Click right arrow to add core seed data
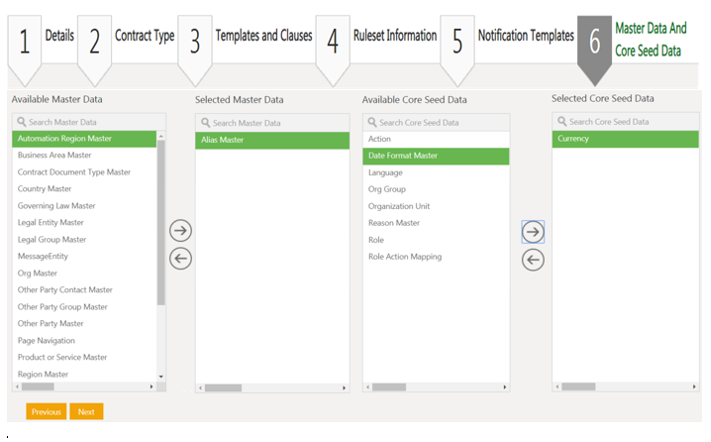Viewport: 711px width, 442px height. (x=533, y=232)
